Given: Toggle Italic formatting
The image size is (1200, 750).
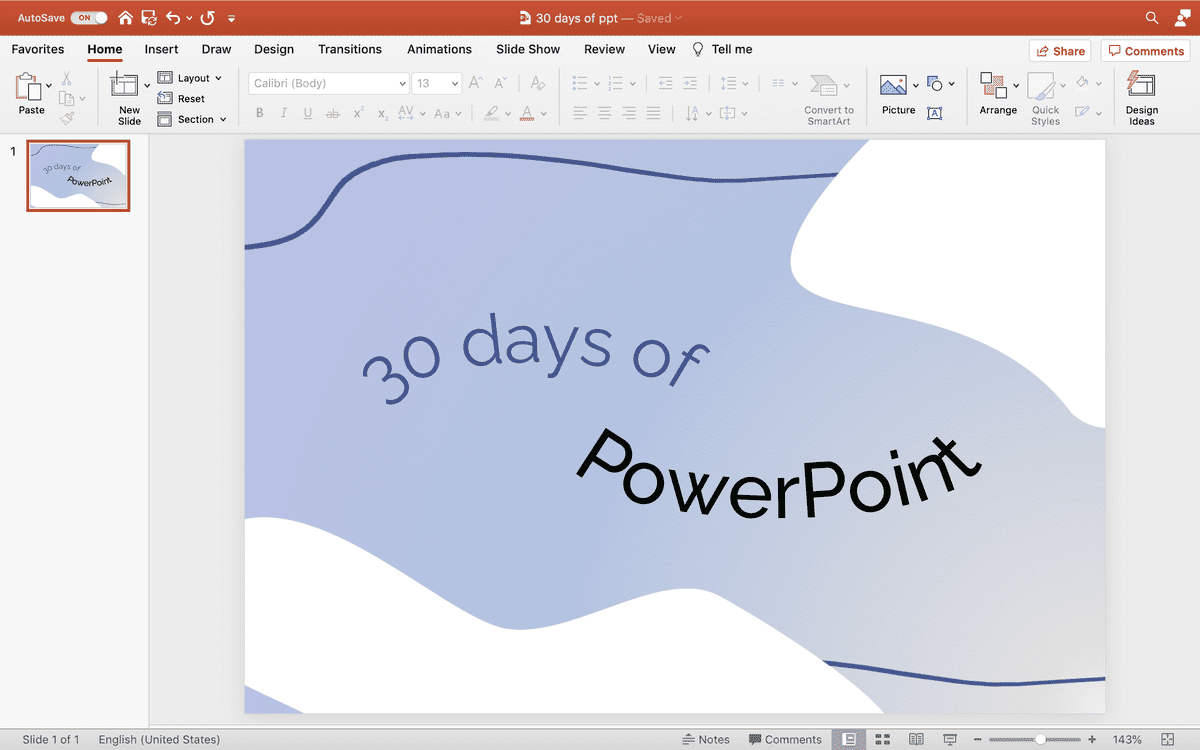Looking at the screenshot, I should tap(284, 114).
